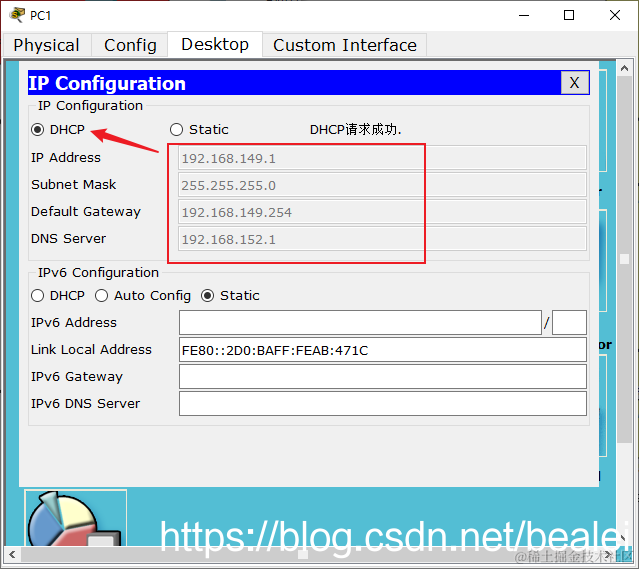
Task: Focus the IPv6 prefix length field
Action: click(x=569, y=322)
